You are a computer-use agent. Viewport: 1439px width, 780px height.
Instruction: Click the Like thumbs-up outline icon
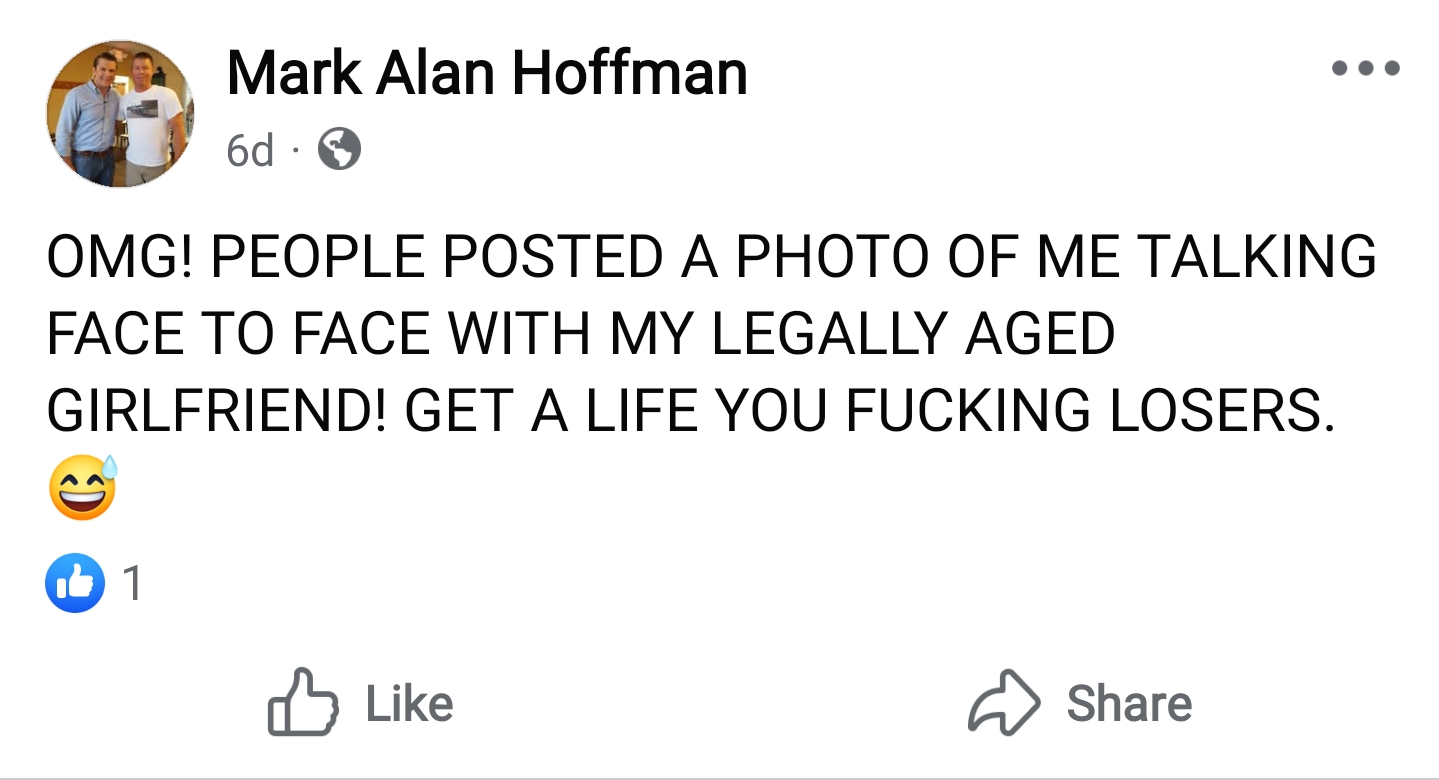click(302, 703)
